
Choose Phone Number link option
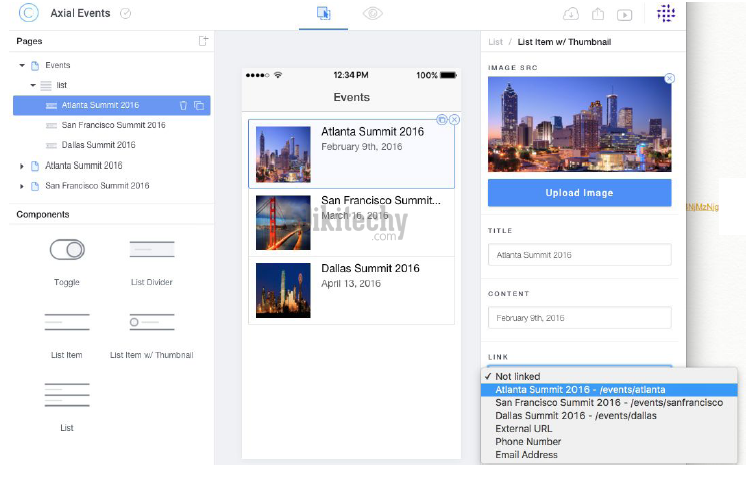click(609, 441)
